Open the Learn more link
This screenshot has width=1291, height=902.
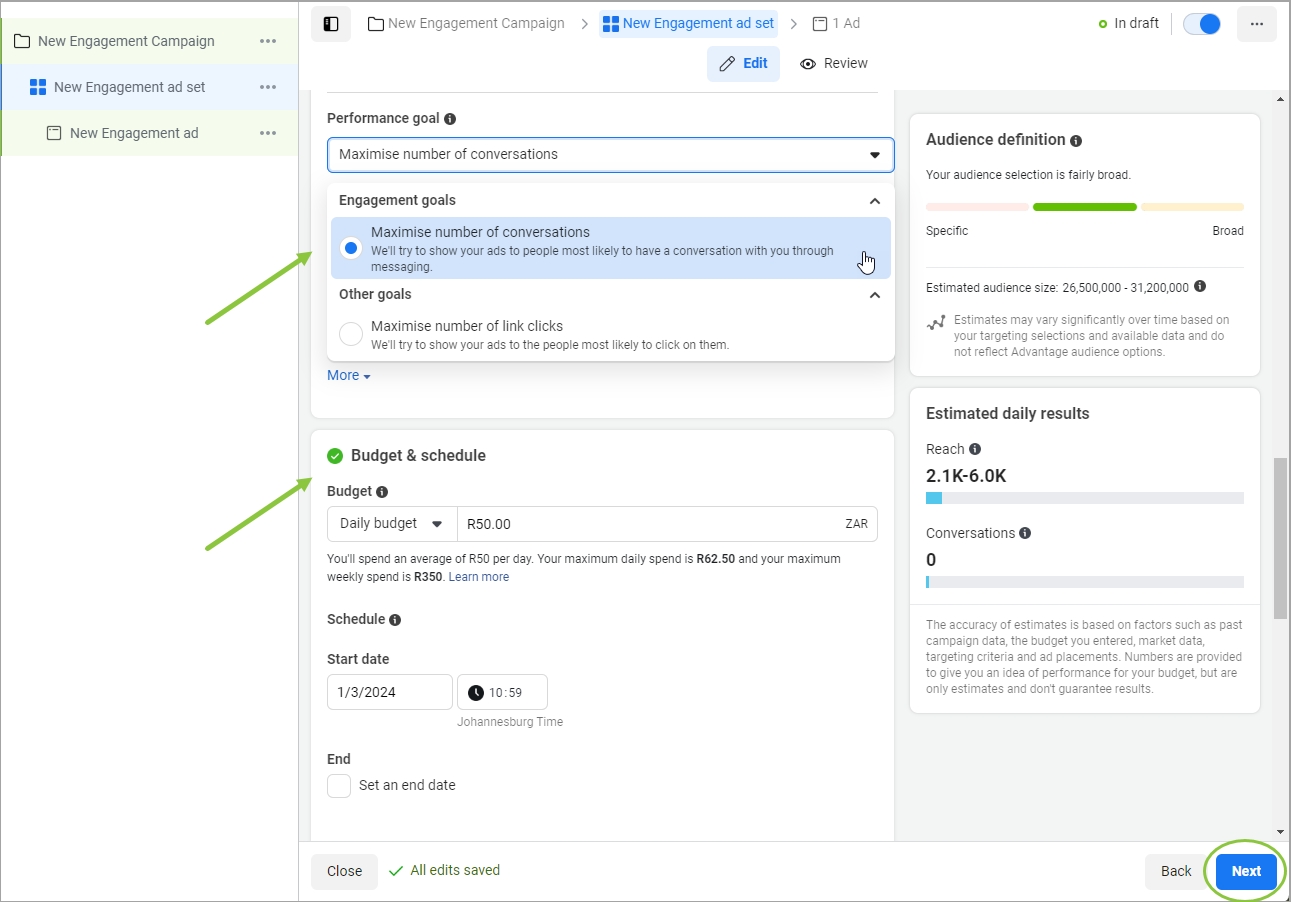(479, 577)
